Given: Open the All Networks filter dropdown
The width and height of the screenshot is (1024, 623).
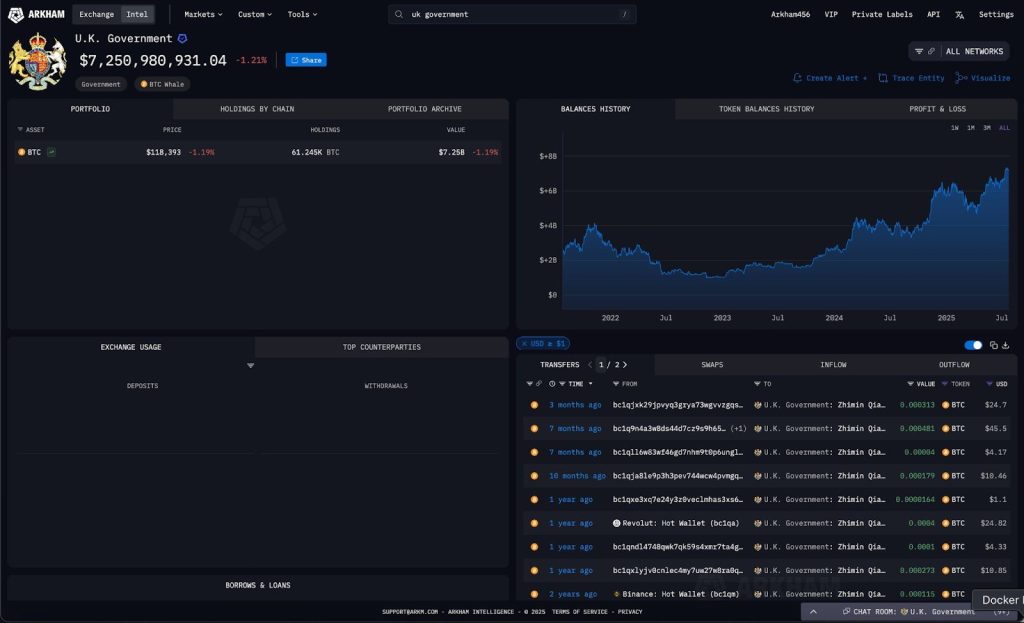Looking at the screenshot, I should (959, 51).
